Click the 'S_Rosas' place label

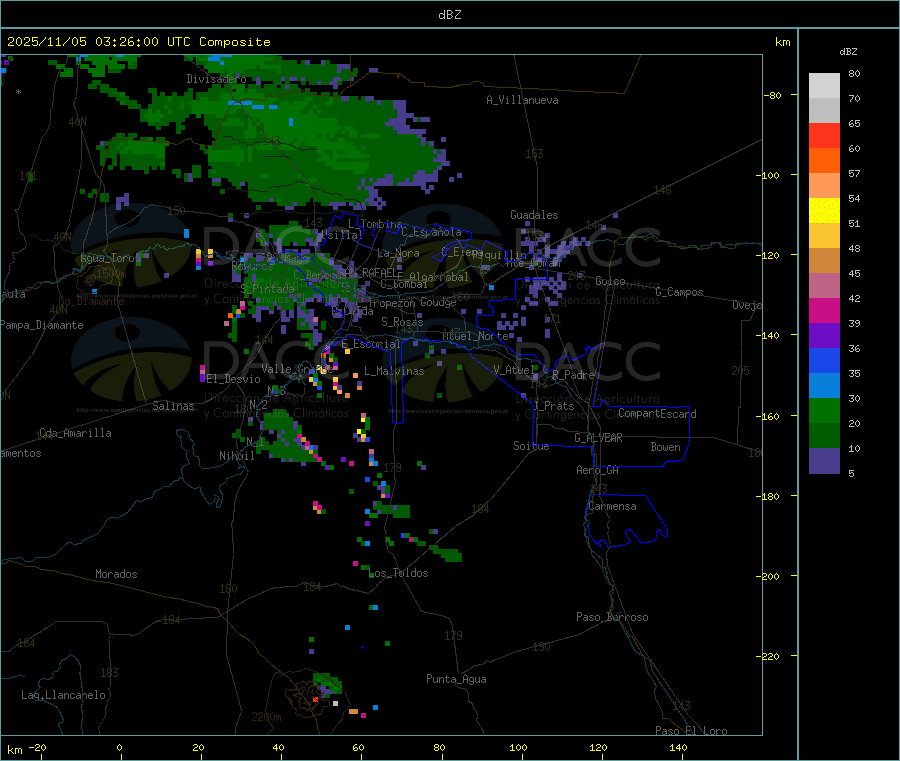402,322
